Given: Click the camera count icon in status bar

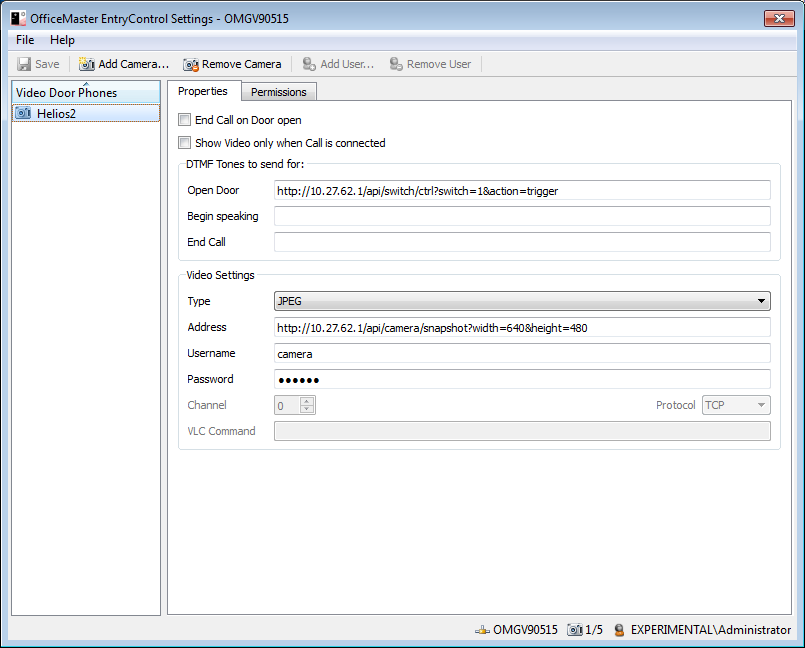Looking at the screenshot, I should pyautogui.click(x=574, y=630).
